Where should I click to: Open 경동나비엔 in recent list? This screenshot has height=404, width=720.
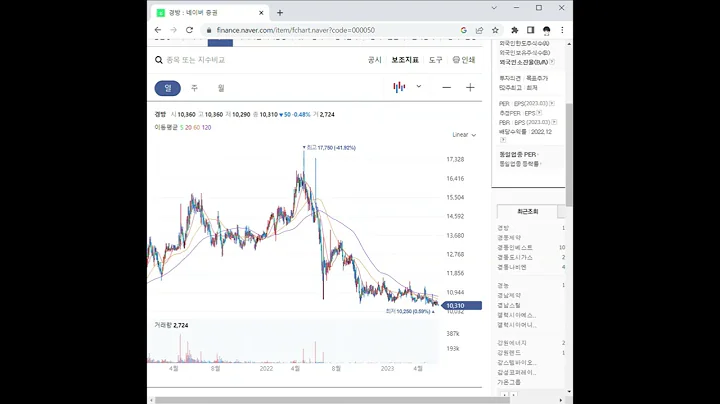[x=512, y=267]
